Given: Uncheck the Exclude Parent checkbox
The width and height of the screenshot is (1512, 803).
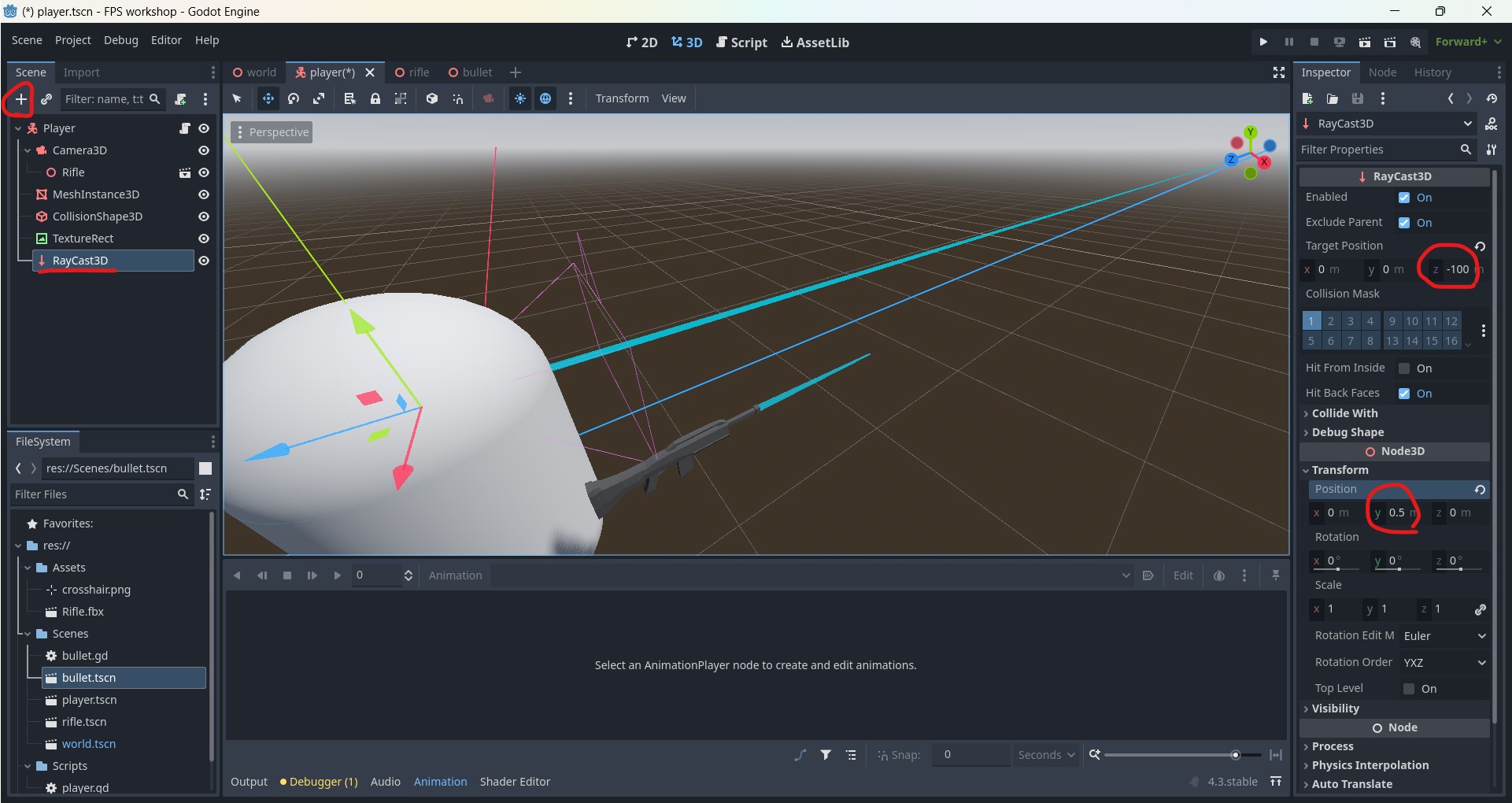Looking at the screenshot, I should tap(1404, 223).
